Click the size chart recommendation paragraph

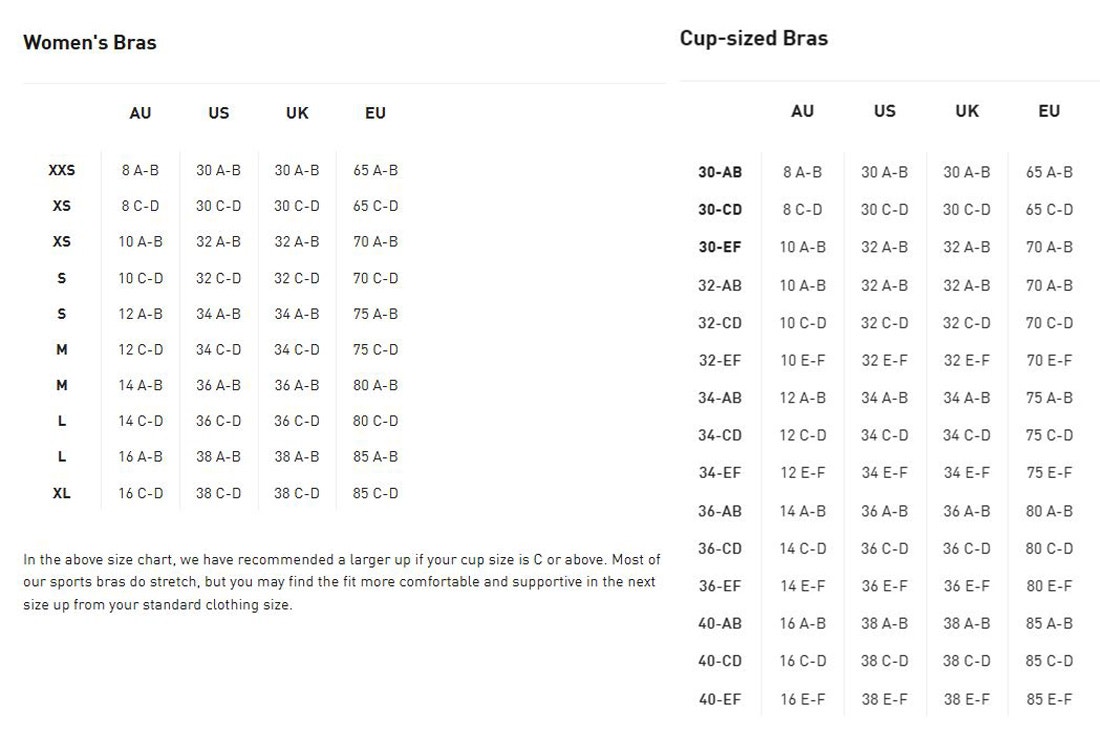[x=342, y=582]
